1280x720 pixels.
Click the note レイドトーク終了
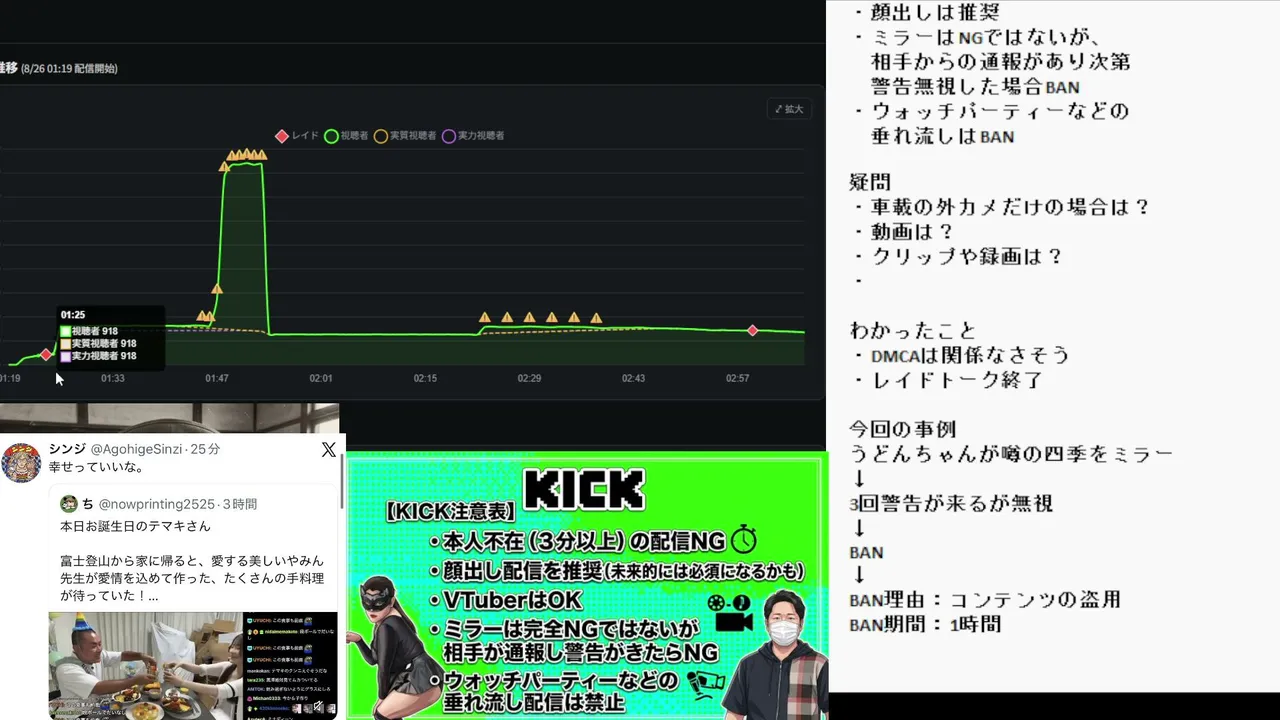(x=949, y=380)
